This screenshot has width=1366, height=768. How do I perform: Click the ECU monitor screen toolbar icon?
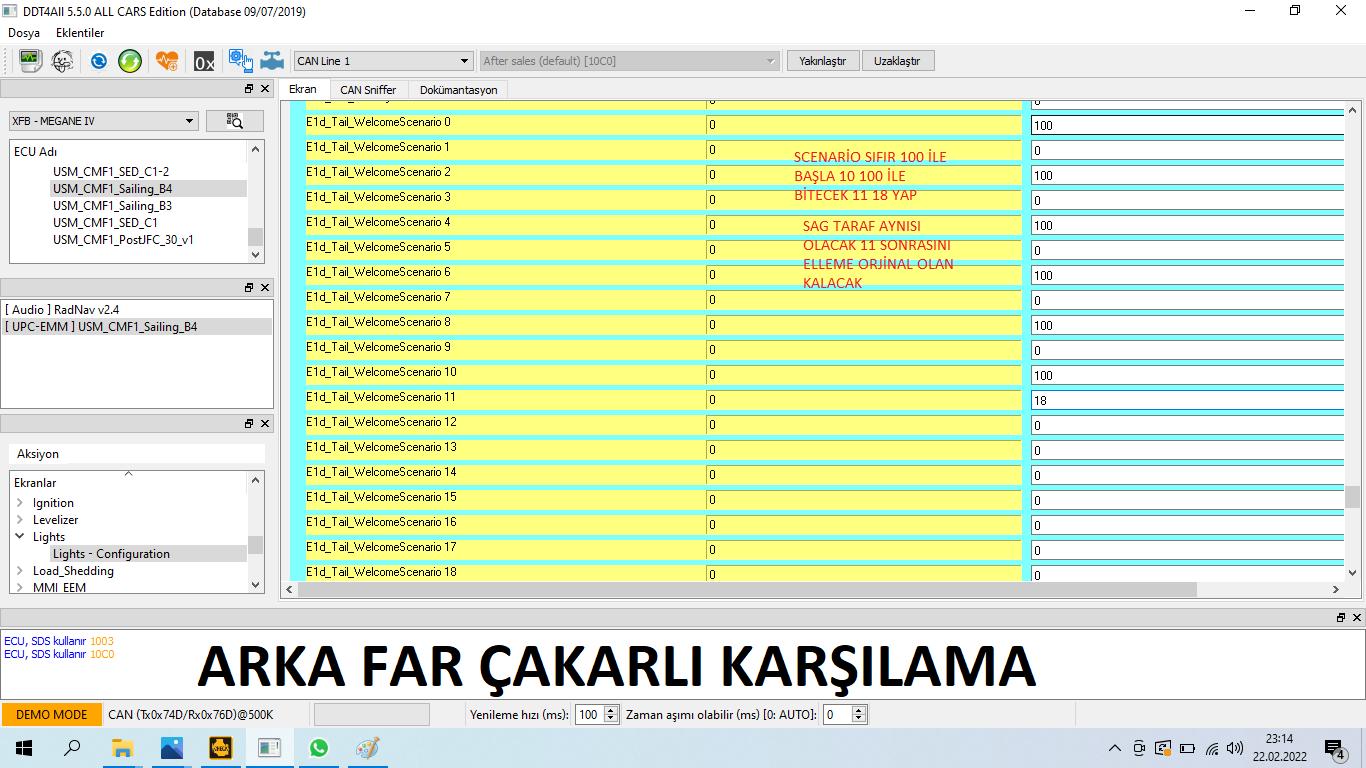tap(31, 61)
